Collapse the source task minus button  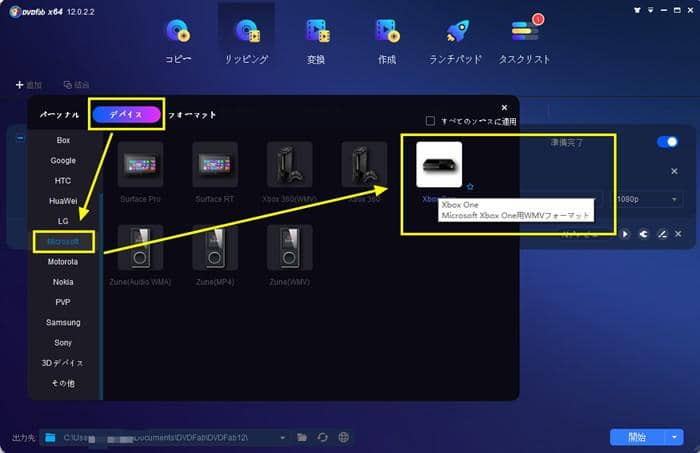pos(20,138)
